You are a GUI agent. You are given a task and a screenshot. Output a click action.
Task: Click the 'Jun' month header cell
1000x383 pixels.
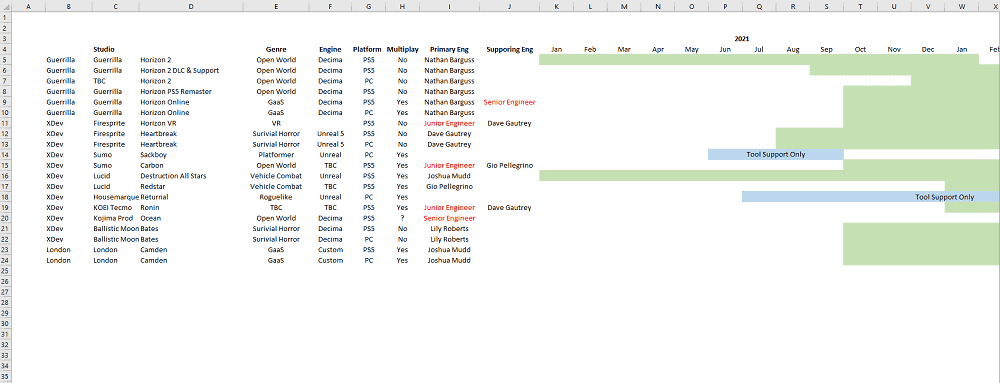724,49
